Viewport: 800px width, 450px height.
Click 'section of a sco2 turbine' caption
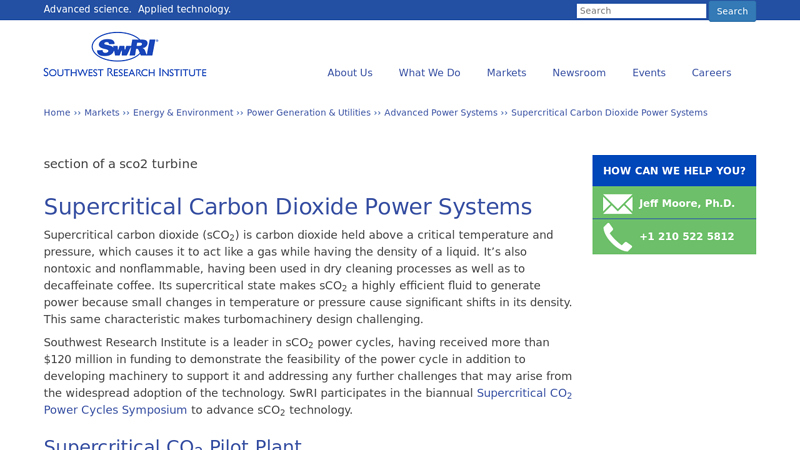[120, 164]
